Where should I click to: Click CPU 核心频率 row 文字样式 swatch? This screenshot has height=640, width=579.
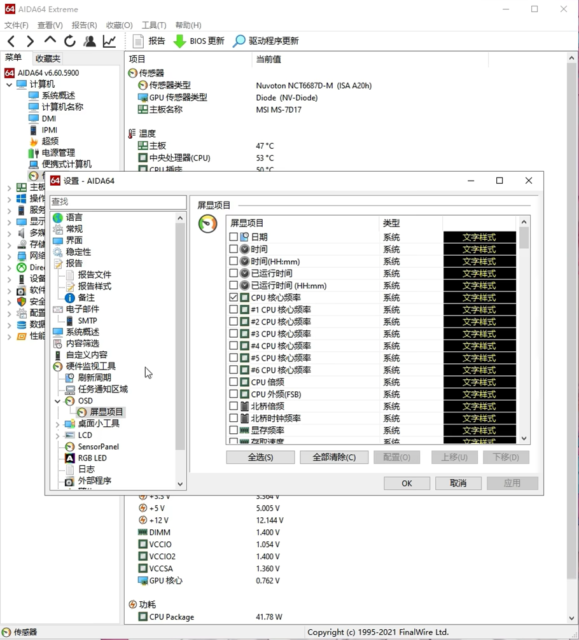click(x=479, y=298)
